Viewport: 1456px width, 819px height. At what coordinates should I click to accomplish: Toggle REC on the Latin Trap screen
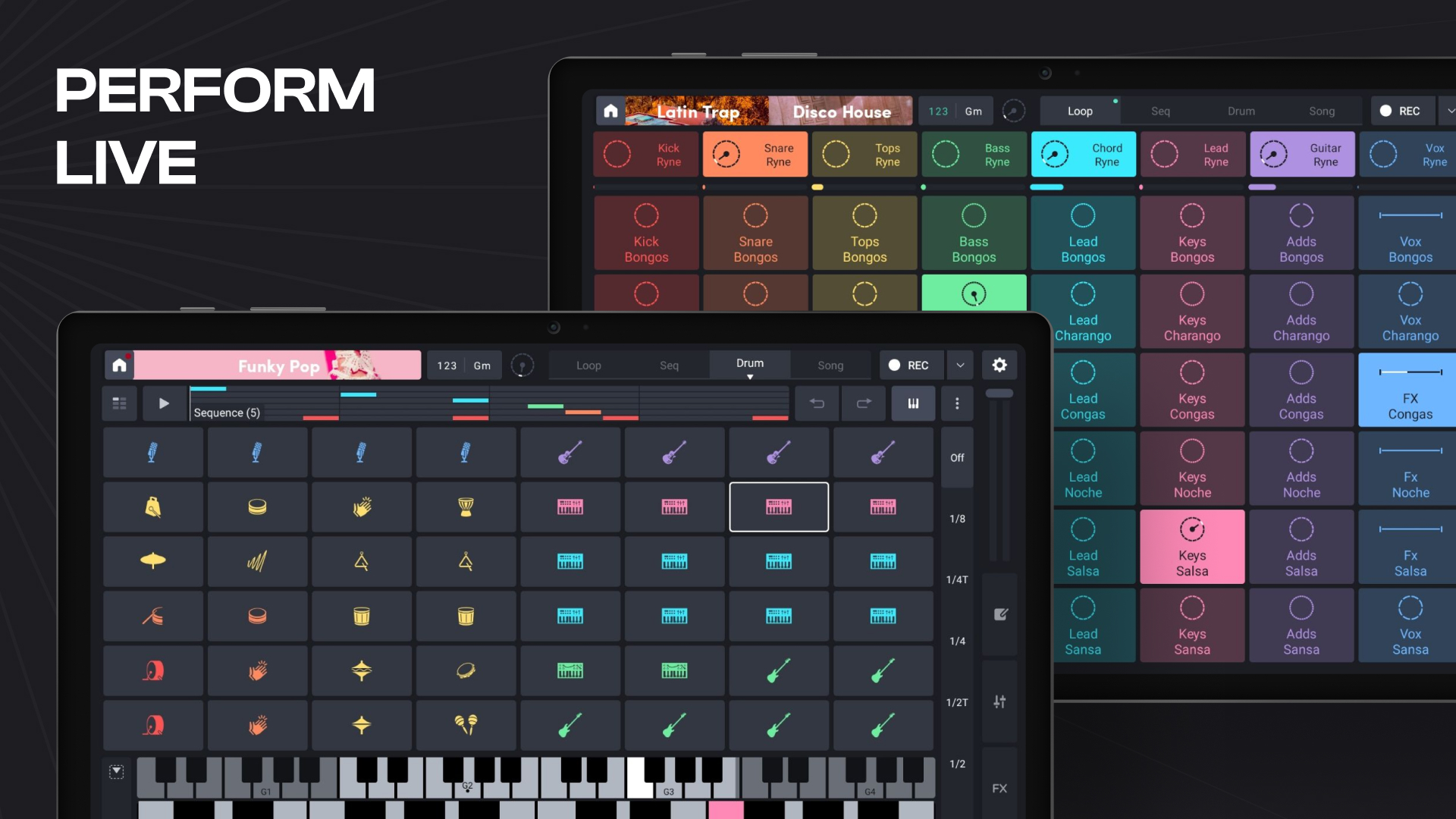[1402, 111]
